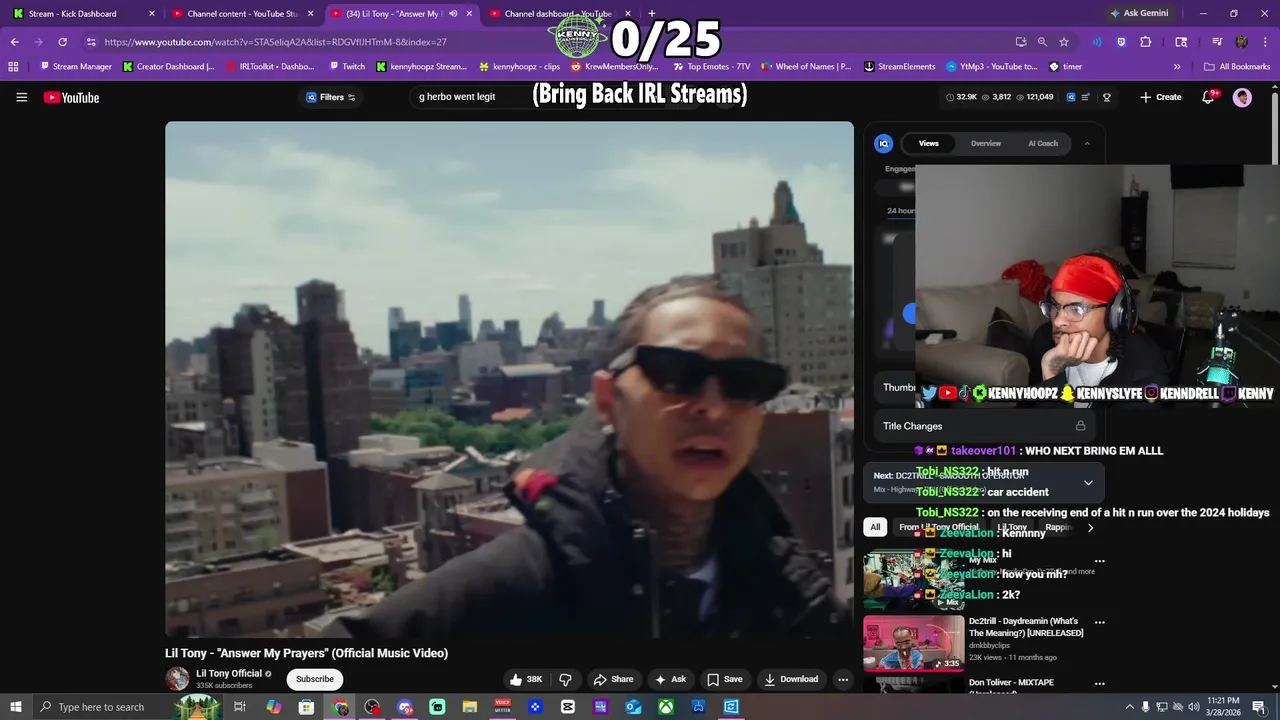Open the YouTube hamburger guide menu
Image resolution: width=1280 pixels, height=720 pixels.
pyautogui.click(x=21, y=97)
